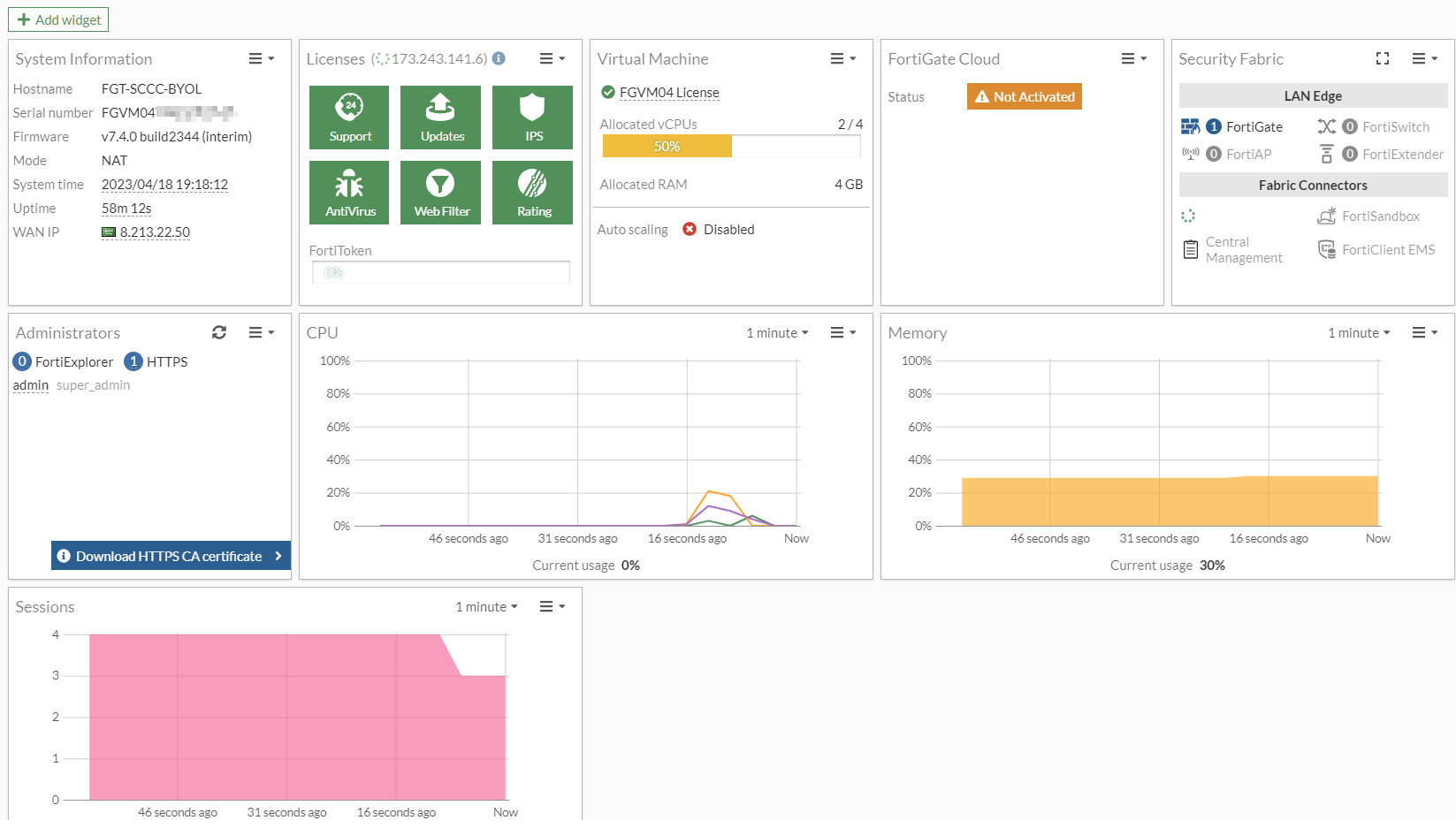Click the Rating license icon
Viewport: 1456px width, 828px height.
(x=532, y=192)
